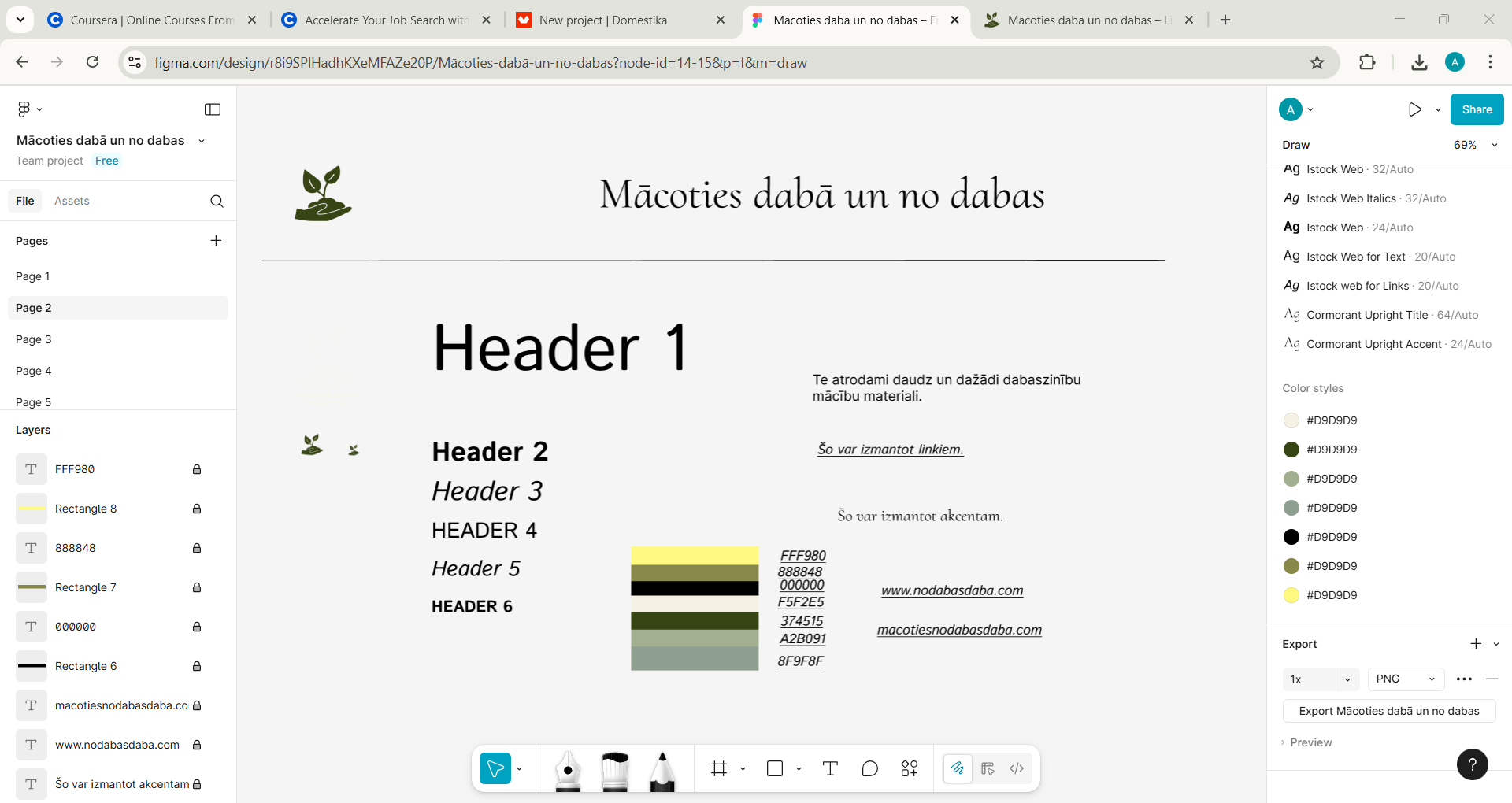Toggle the sidebar panel layout icon
1512x803 pixels.
coord(213,109)
